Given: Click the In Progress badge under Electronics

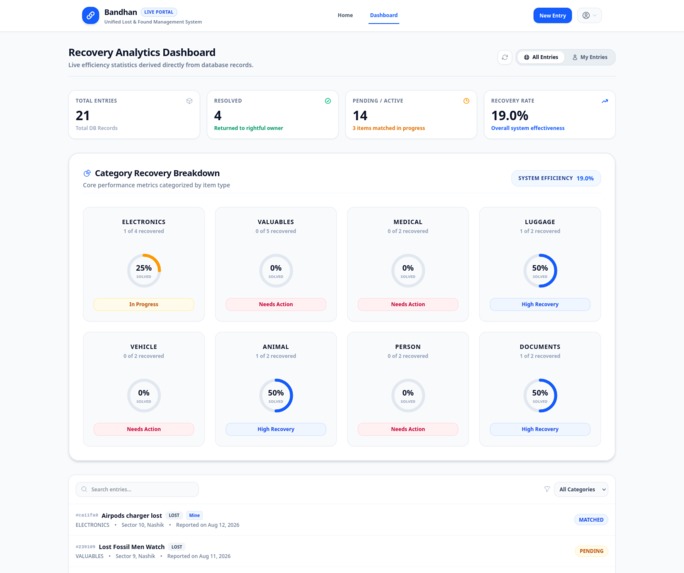Looking at the screenshot, I should tap(144, 304).
